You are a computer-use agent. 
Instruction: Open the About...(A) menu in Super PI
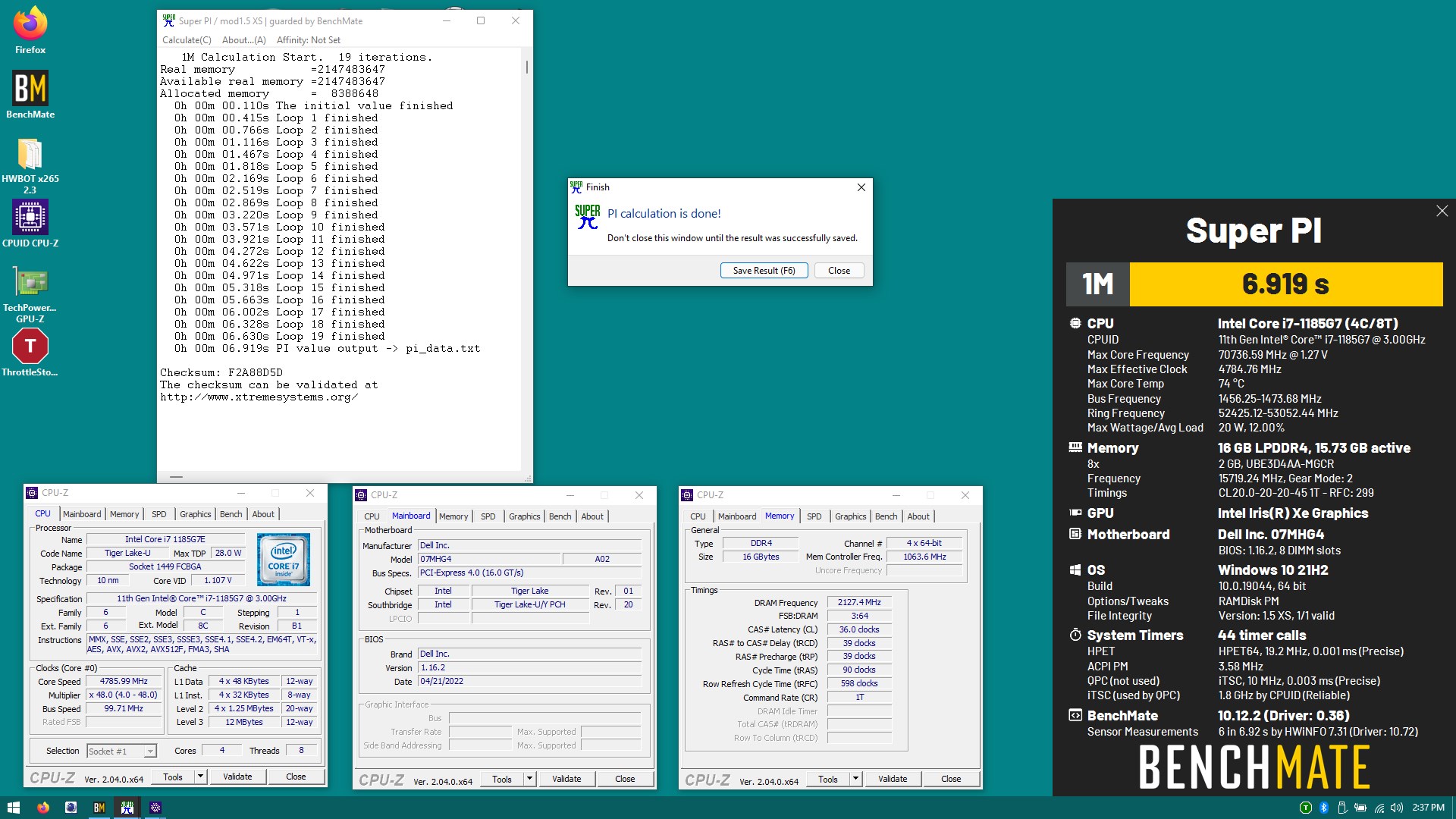point(243,40)
